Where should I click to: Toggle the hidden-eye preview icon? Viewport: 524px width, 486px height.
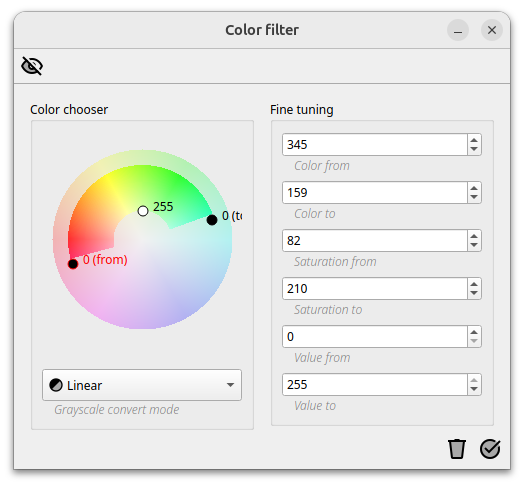[32, 66]
